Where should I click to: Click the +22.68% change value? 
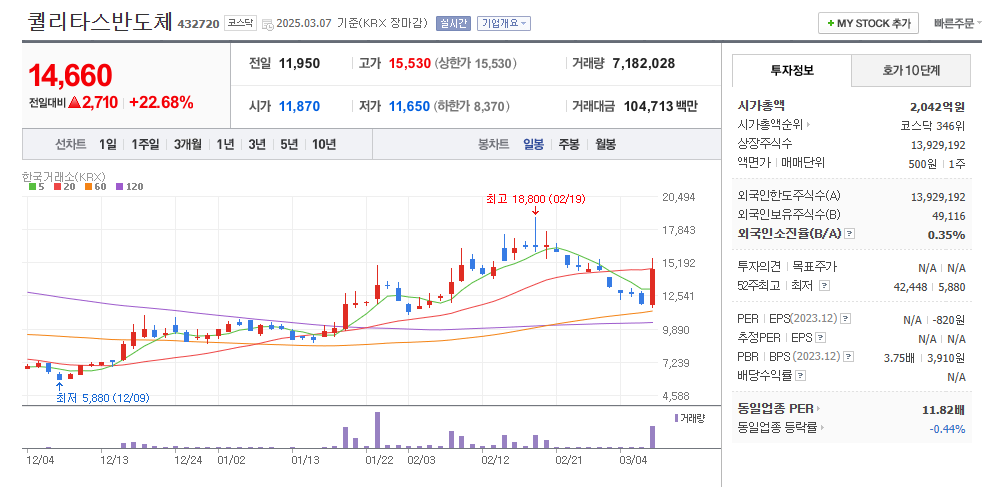pyautogui.click(x=161, y=102)
